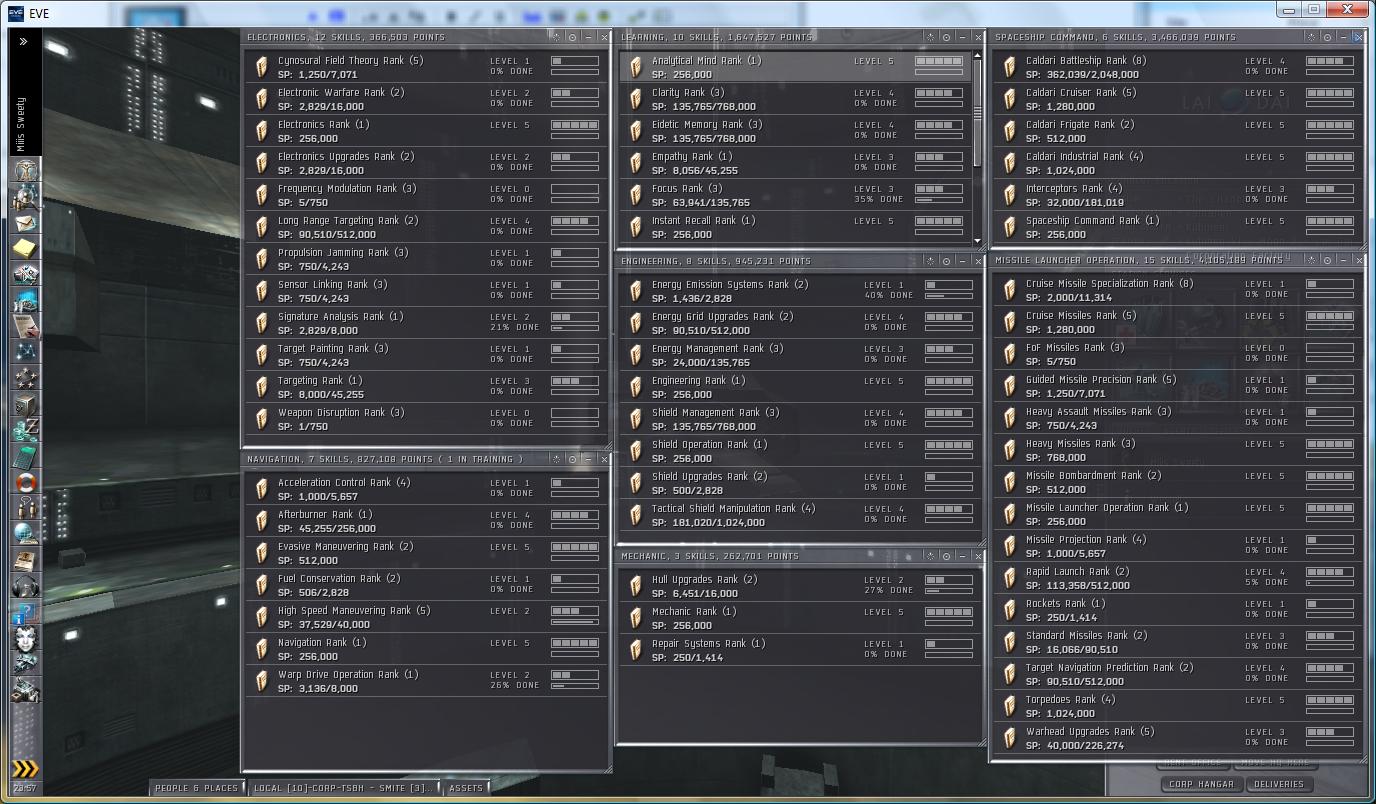
Task: Click the Hull Upgrades skill book icon
Action: tap(636, 586)
